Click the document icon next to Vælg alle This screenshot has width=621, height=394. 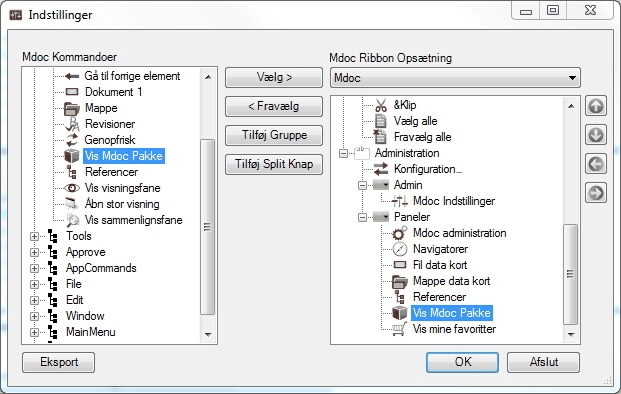[381, 121]
